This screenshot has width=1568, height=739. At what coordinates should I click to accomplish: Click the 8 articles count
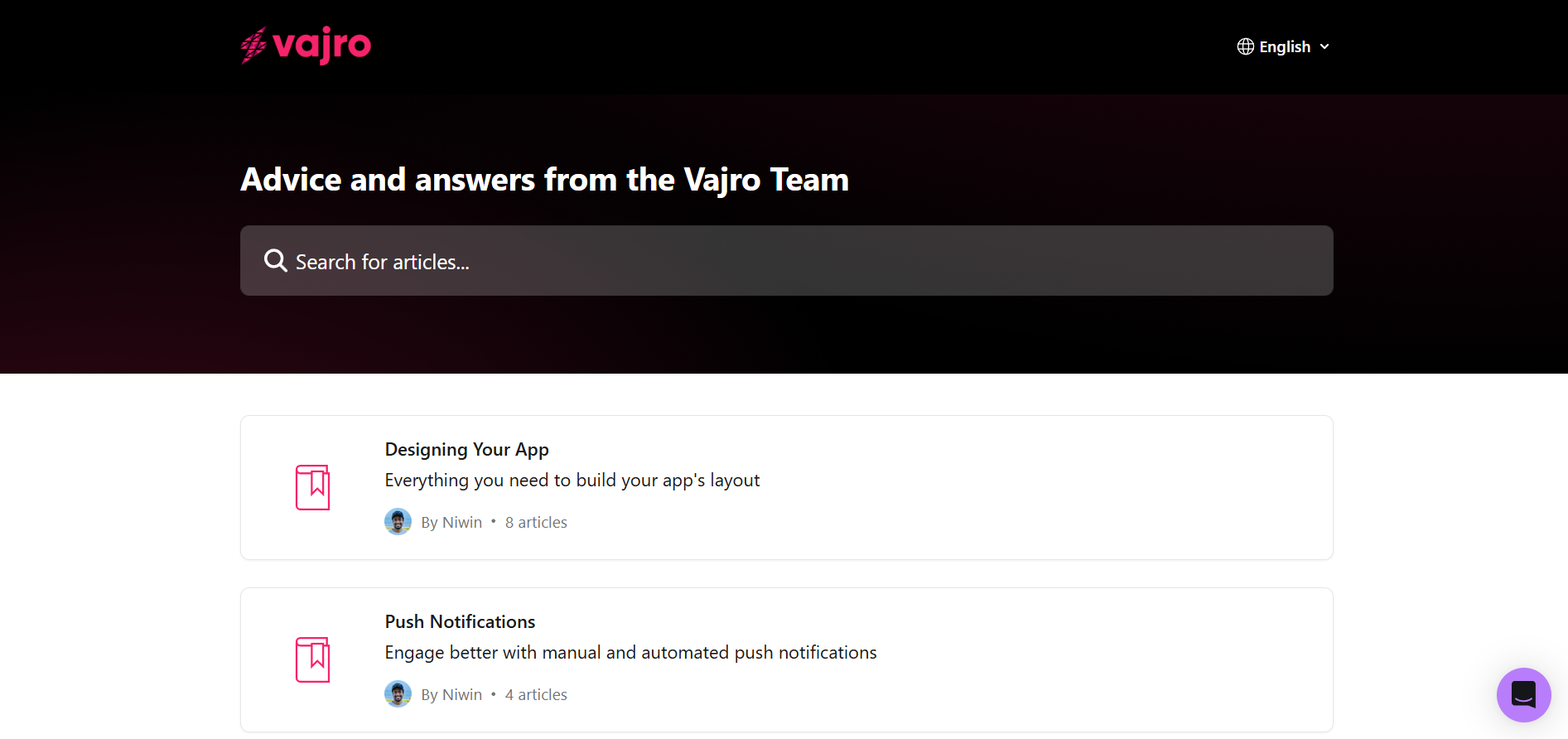(x=536, y=523)
